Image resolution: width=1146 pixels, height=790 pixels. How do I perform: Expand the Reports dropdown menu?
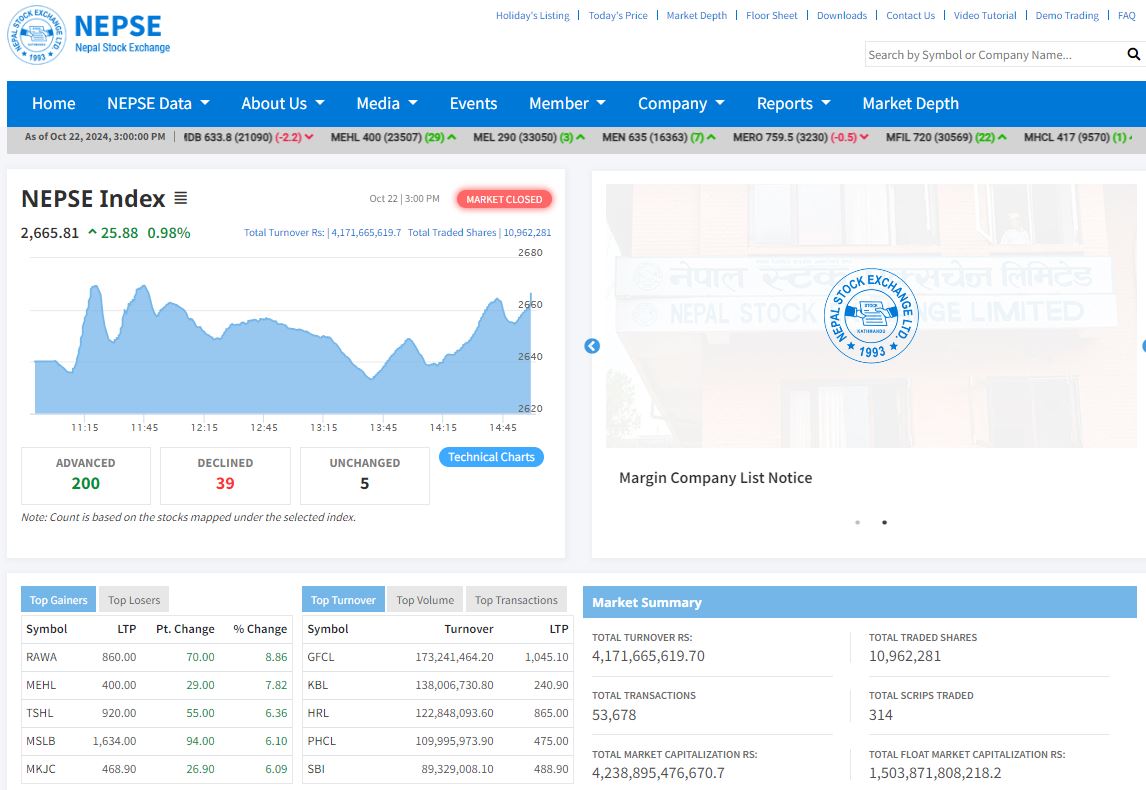(x=794, y=104)
